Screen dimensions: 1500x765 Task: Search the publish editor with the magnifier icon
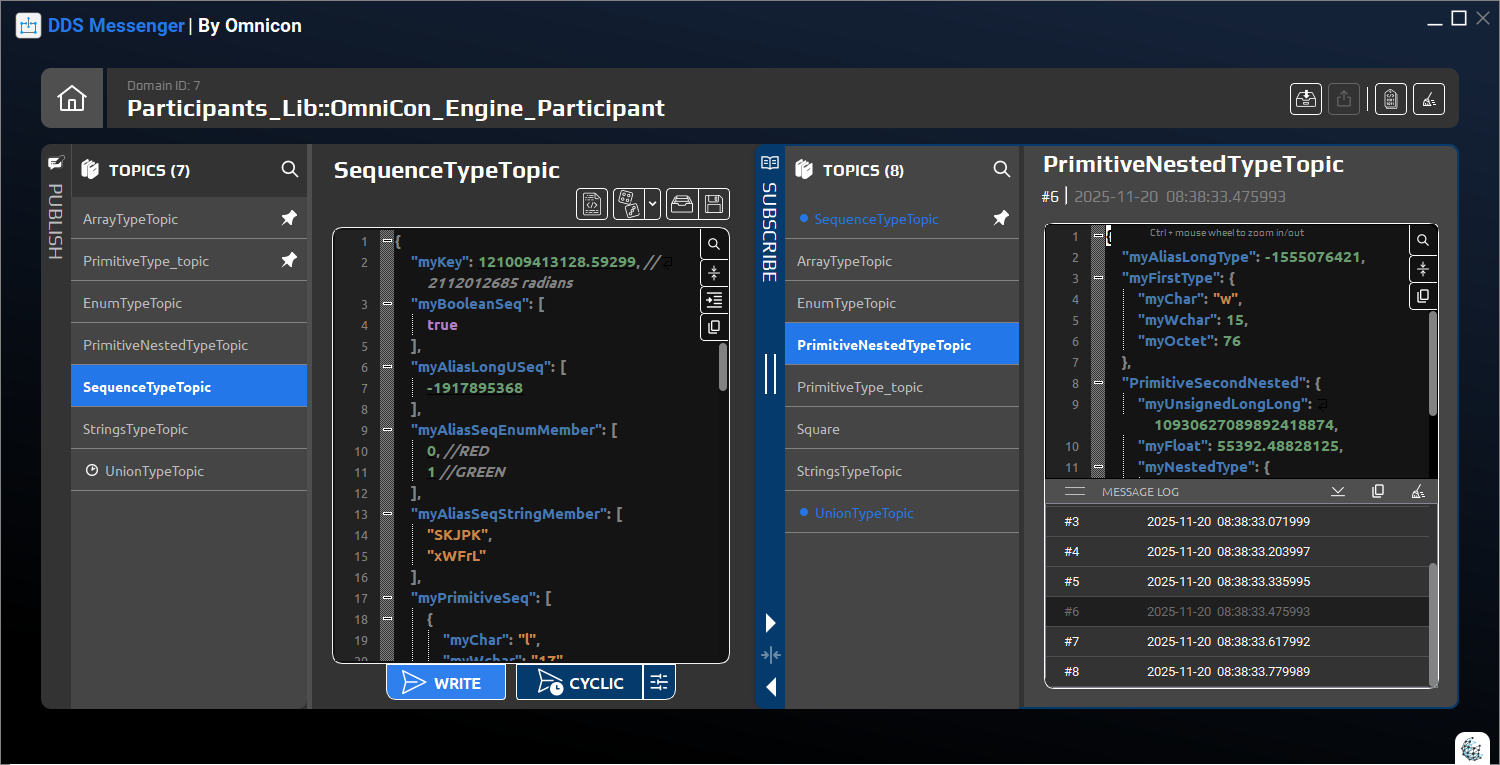click(714, 243)
